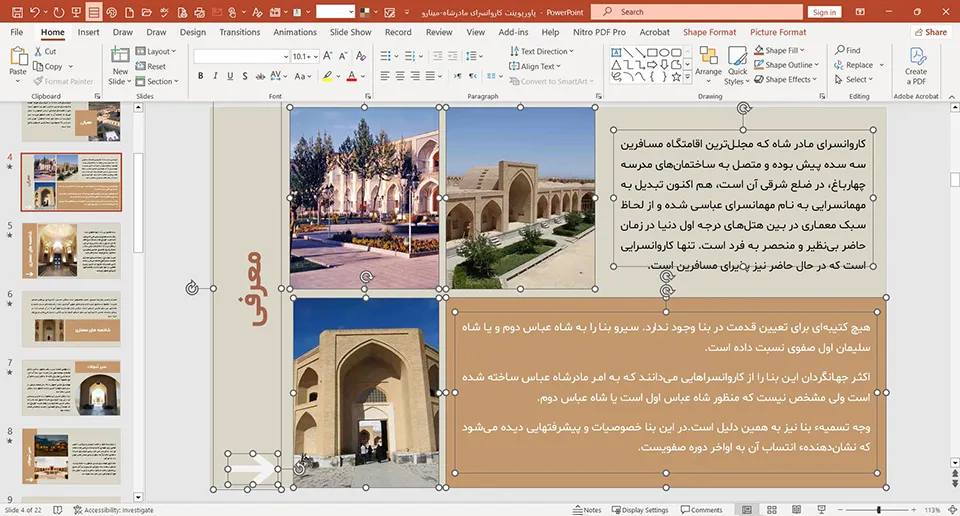The width and height of the screenshot is (960, 516).
Task: Expand the shapes gallery More button
Action: 688,77
